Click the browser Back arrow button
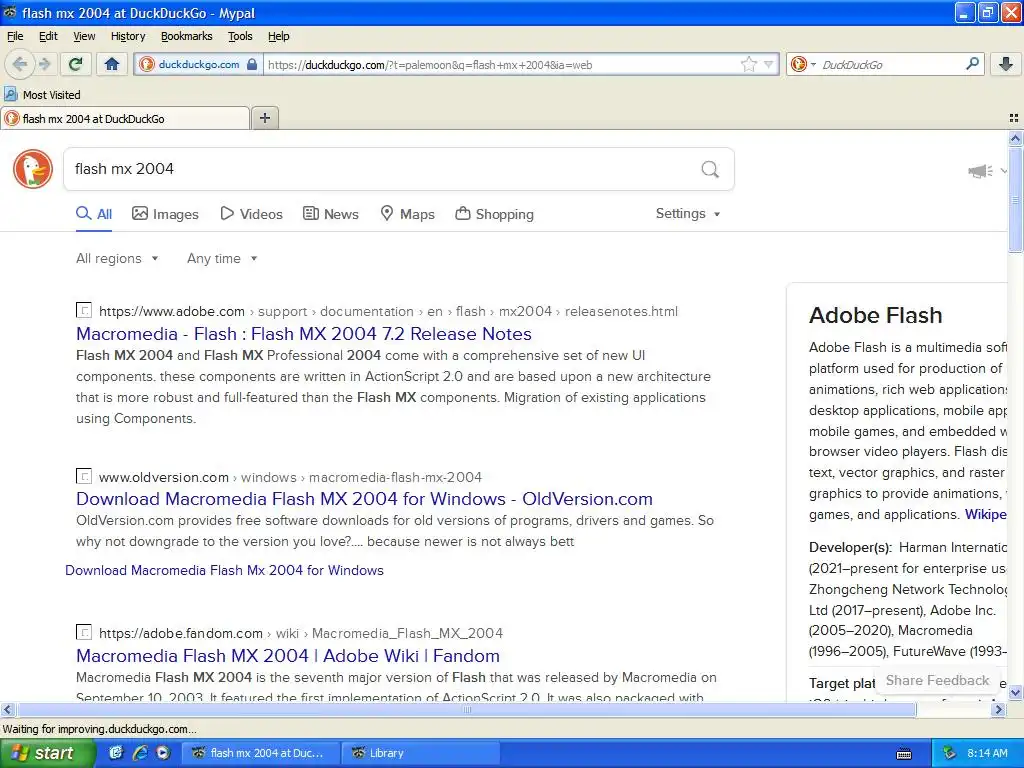The height and width of the screenshot is (768, 1024). [20, 64]
